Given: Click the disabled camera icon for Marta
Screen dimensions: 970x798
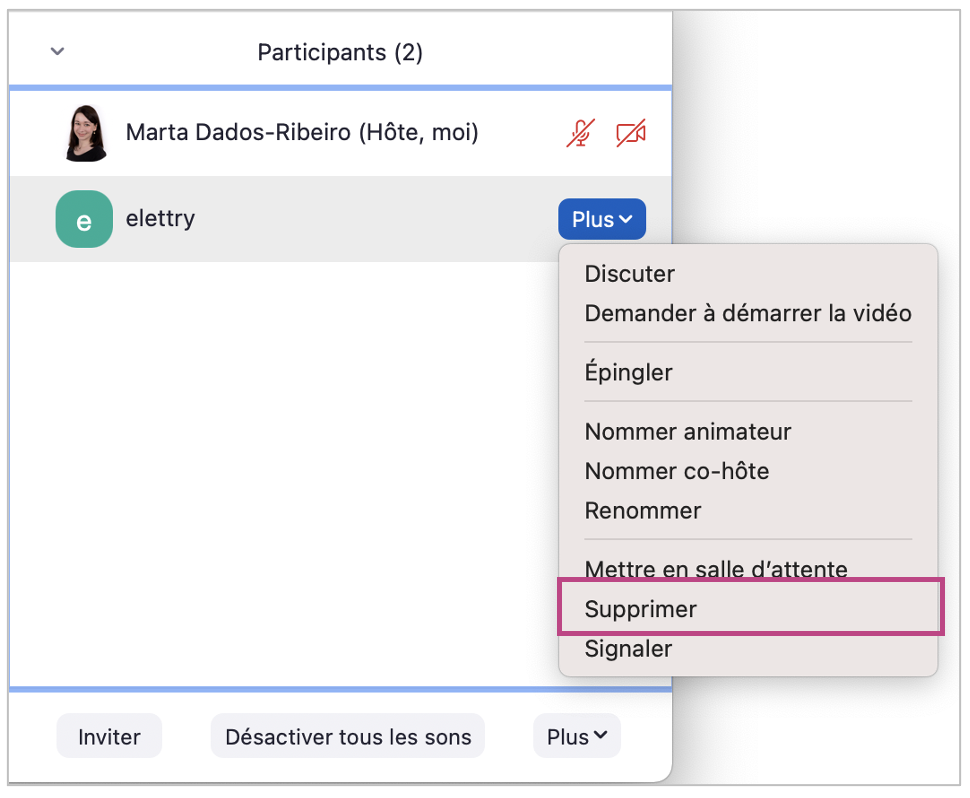Looking at the screenshot, I should [631, 133].
